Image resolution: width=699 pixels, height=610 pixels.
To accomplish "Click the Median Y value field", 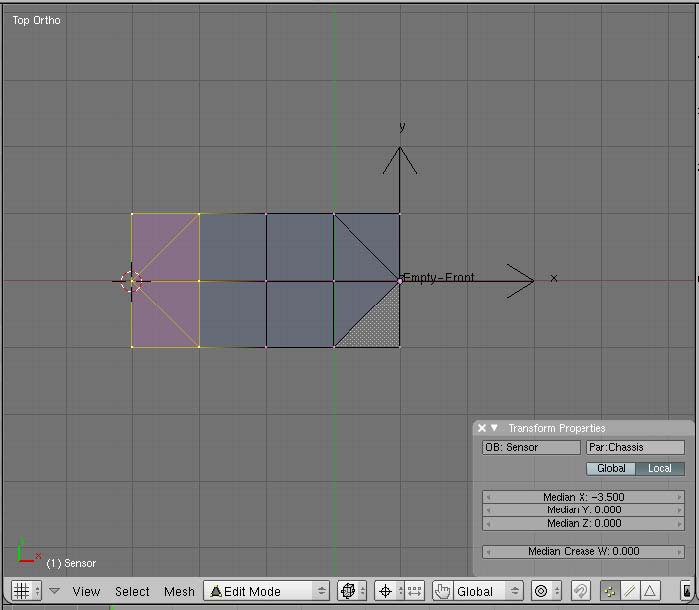I will [x=584, y=510].
